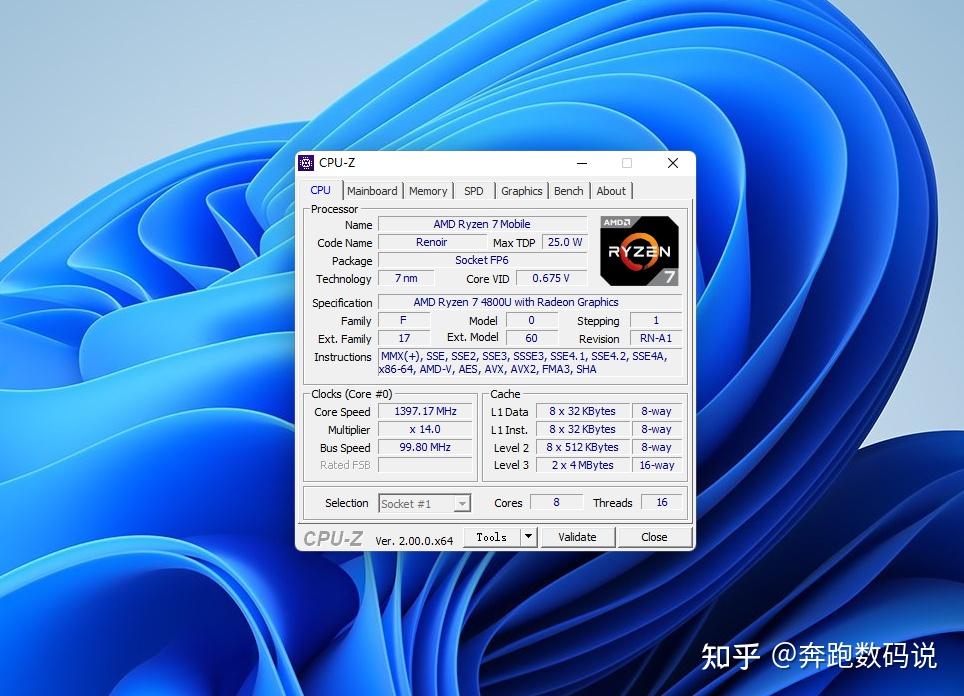Click the Core Speed value field
The width and height of the screenshot is (964, 696).
[425, 411]
